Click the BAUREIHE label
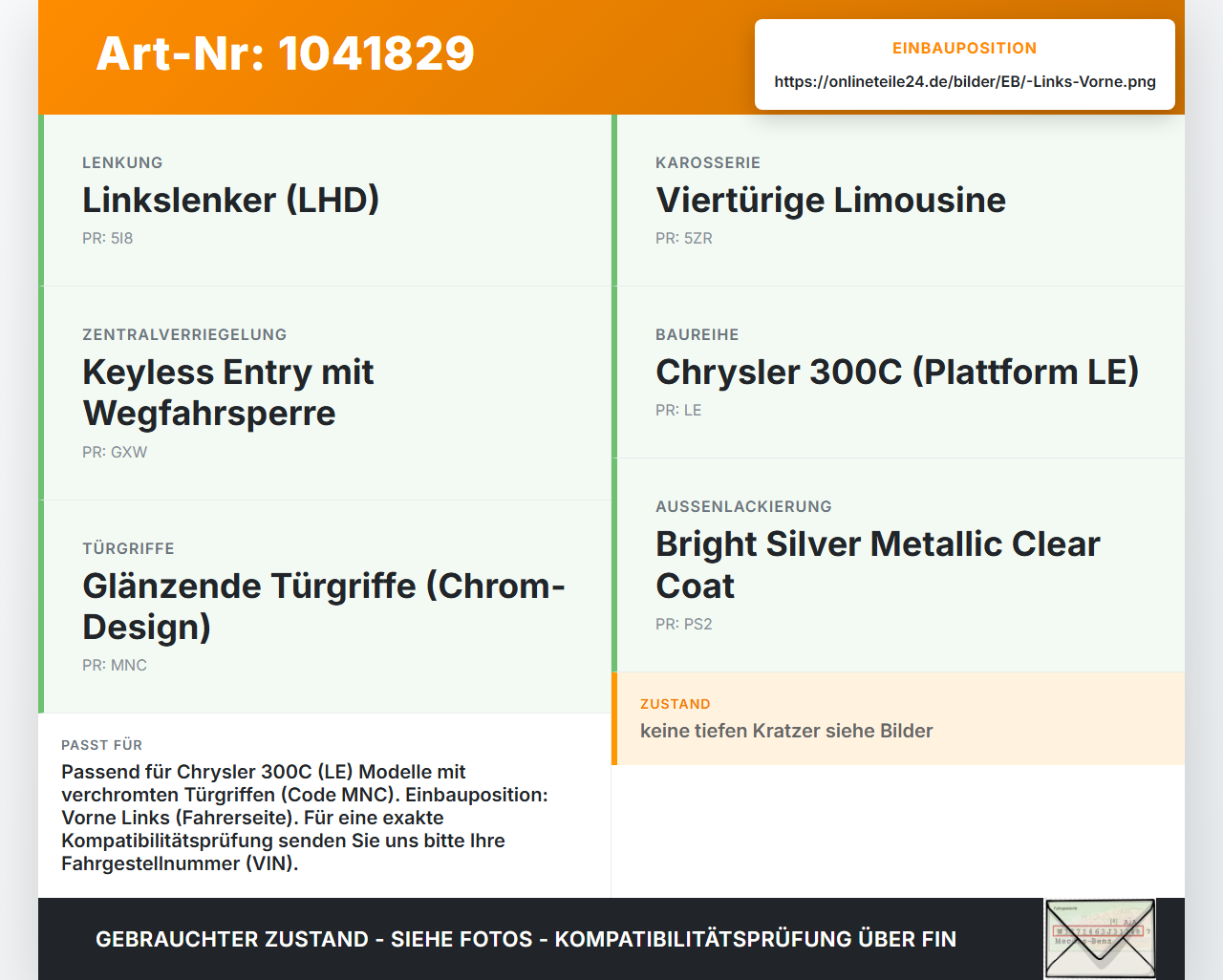 click(697, 334)
